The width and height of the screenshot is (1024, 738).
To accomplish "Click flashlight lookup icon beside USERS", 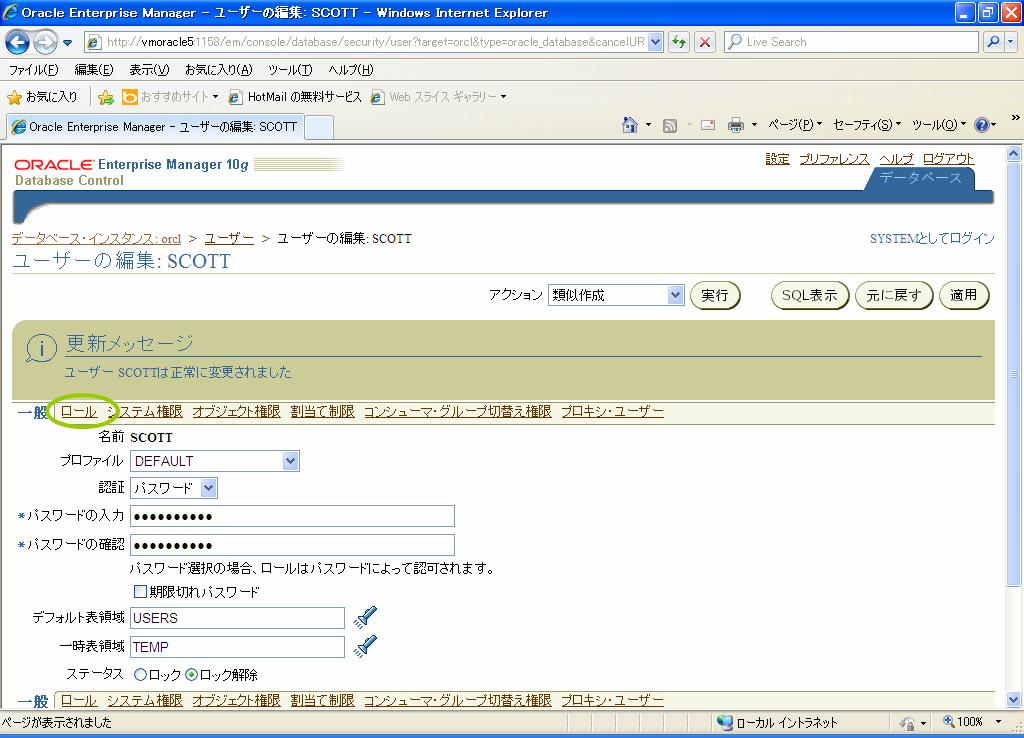I will [x=365, y=617].
